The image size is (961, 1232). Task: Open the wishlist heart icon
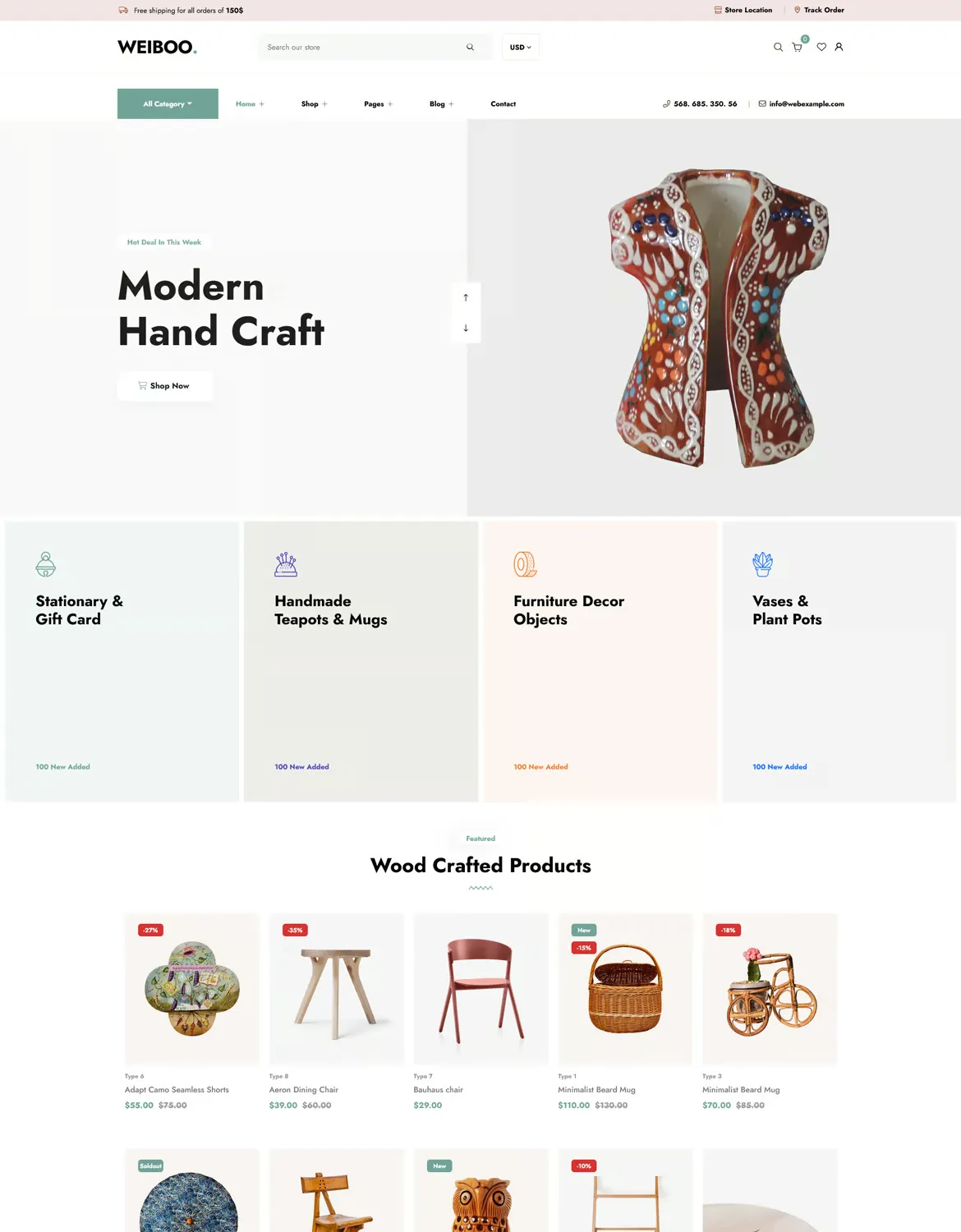(x=821, y=47)
